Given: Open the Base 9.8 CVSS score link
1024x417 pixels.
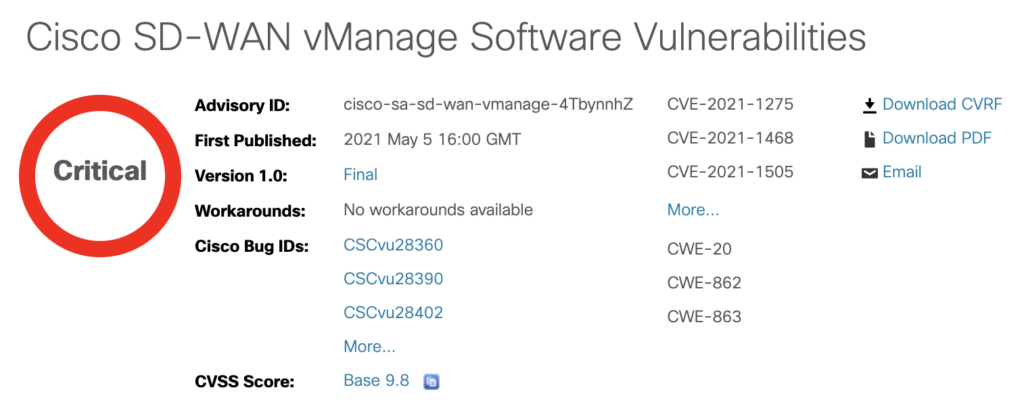Looking at the screenshot, I should [x=376, y=381].
